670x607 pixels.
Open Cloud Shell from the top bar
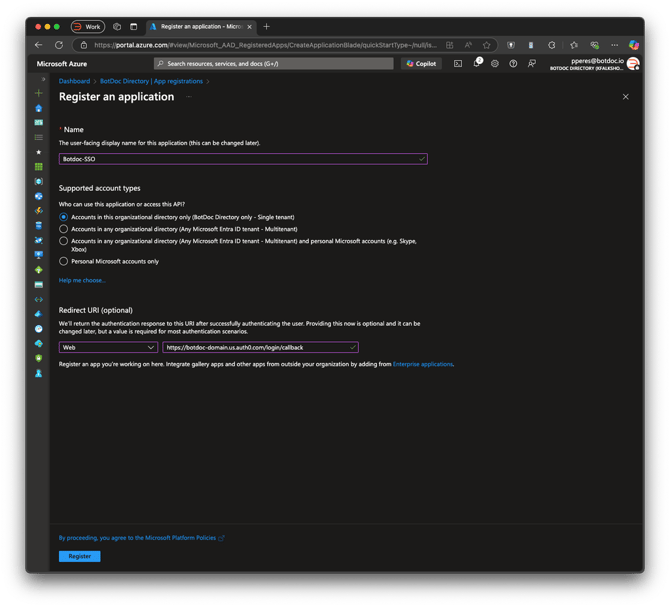458,64
